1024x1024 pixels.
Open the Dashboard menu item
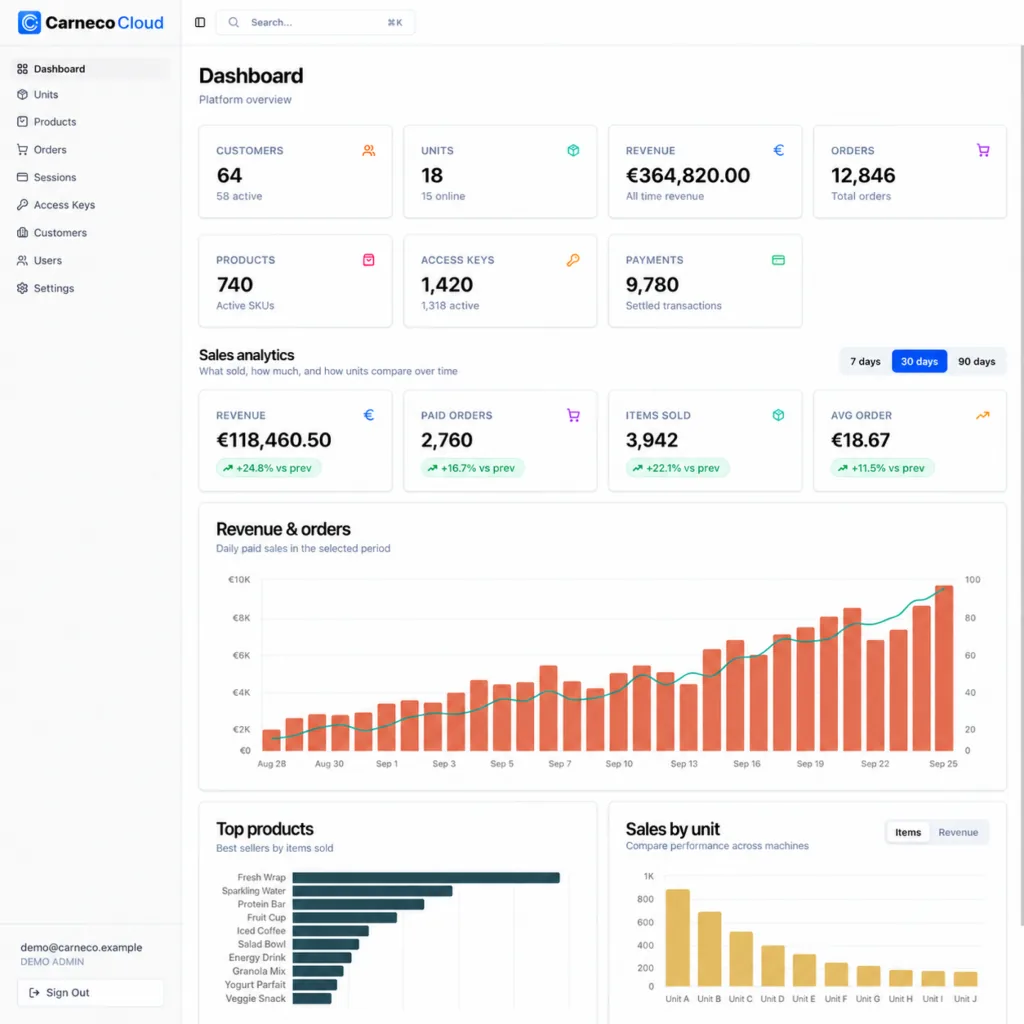(90, 69)
